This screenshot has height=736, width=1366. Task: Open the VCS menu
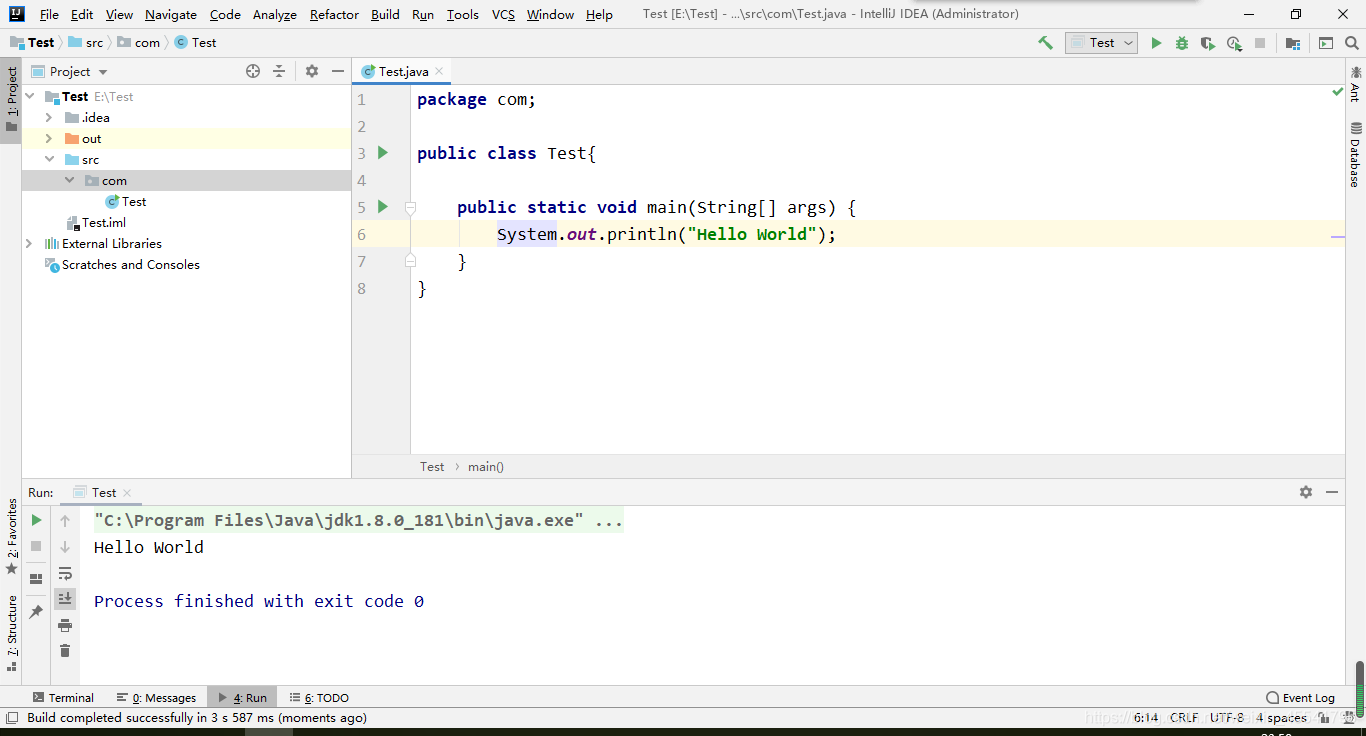tap(503, 15)
